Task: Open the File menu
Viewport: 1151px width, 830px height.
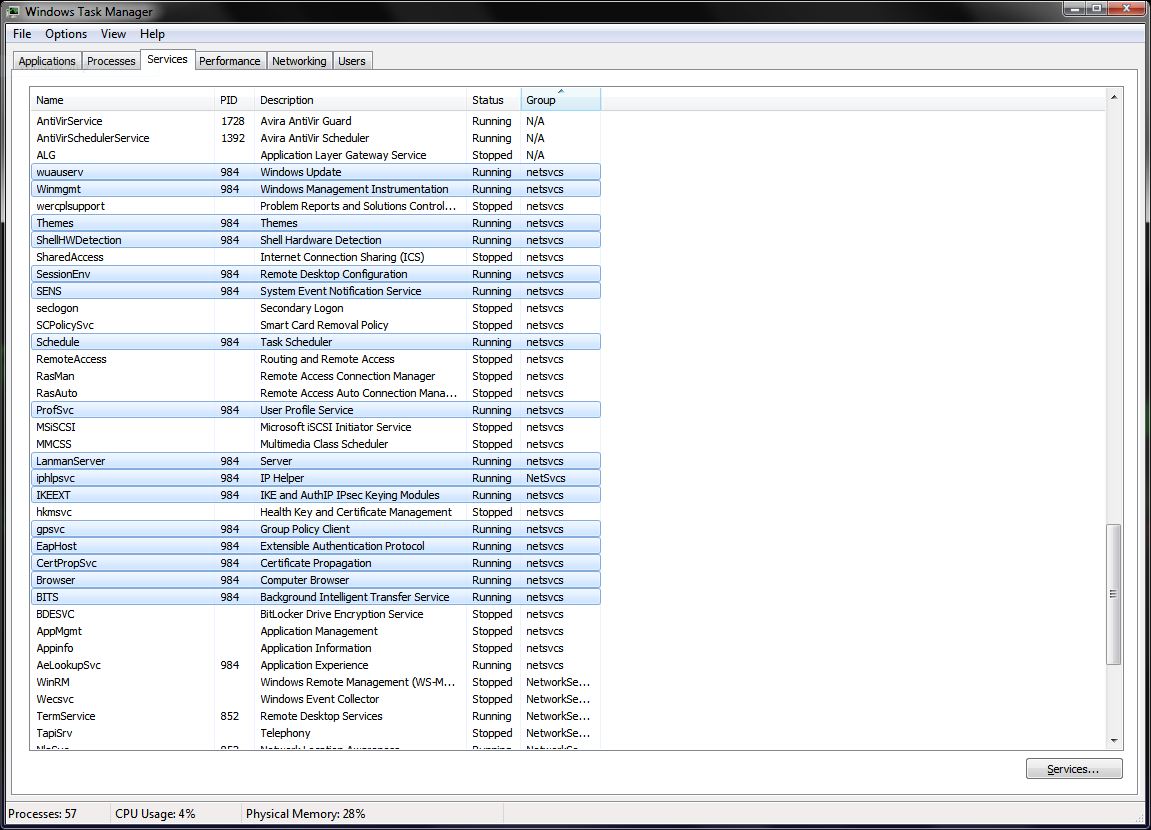Action: 22,34
